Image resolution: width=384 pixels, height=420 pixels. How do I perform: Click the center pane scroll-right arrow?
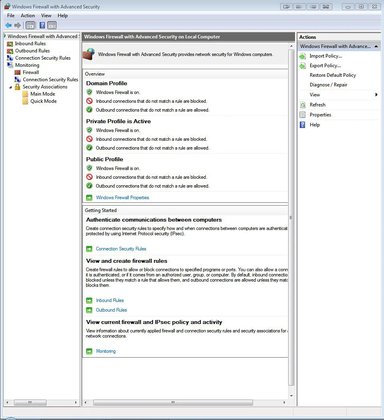tap(284, 402)
